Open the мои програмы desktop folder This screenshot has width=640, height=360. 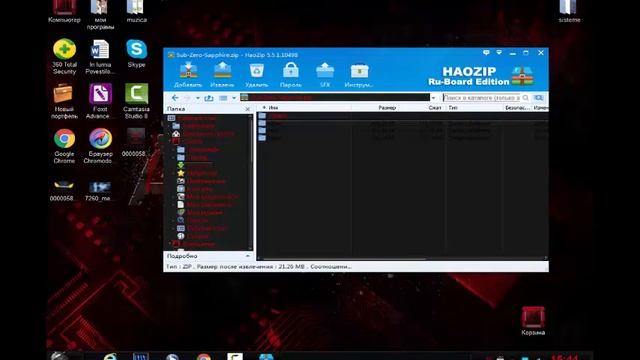(100, 15)
